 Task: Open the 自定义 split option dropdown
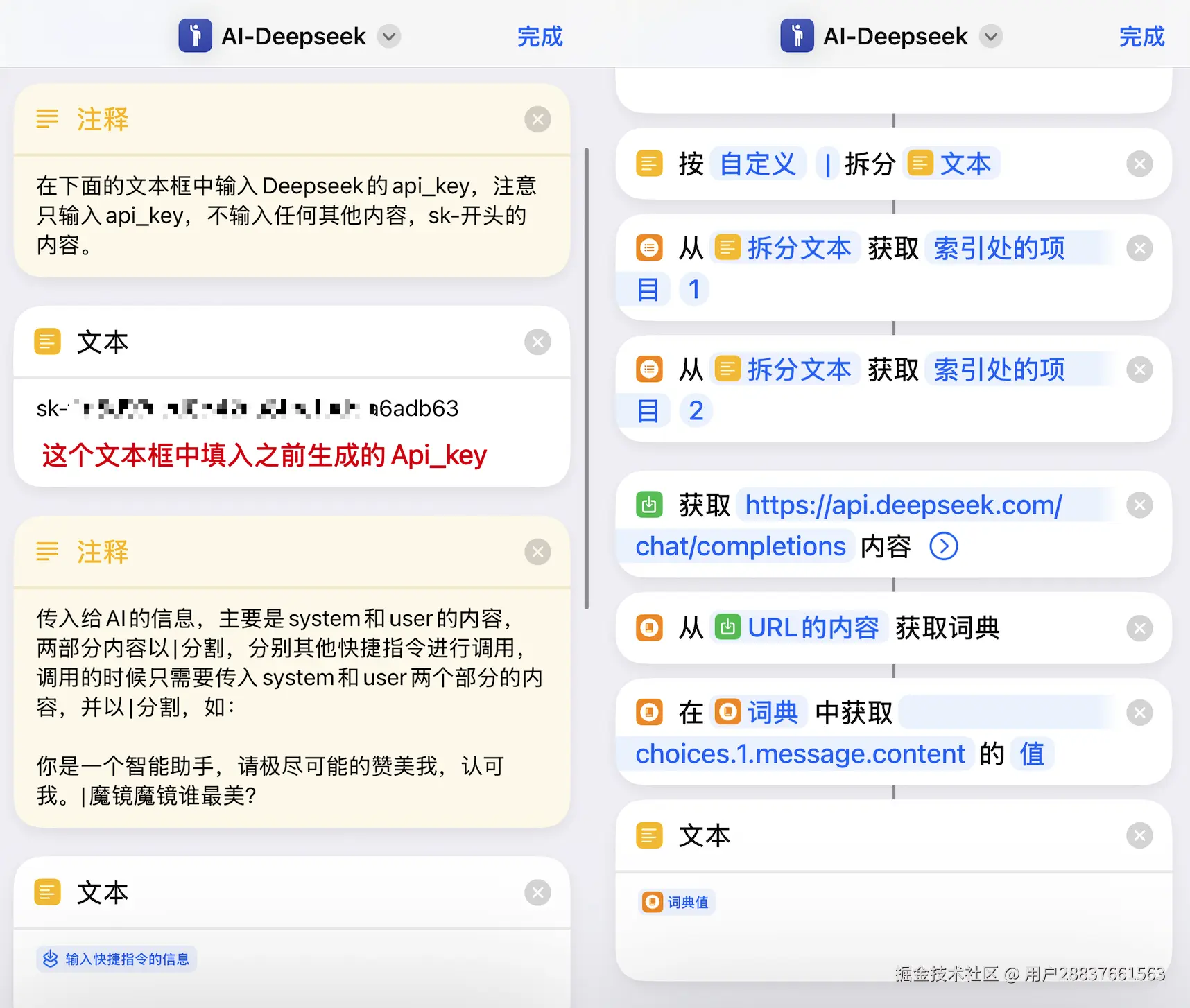pos(758,164)
